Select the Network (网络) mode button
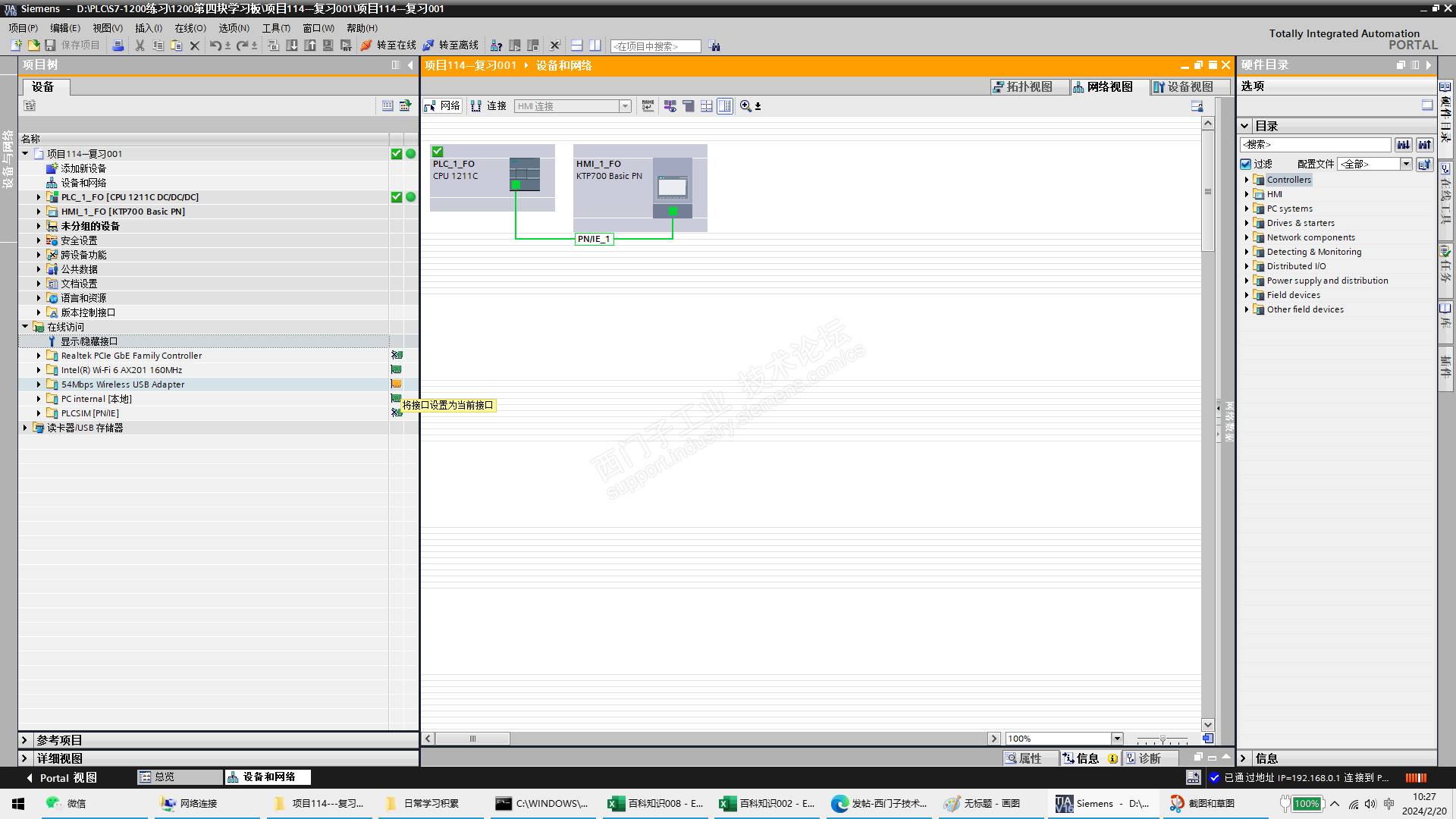 coord(442,106)
